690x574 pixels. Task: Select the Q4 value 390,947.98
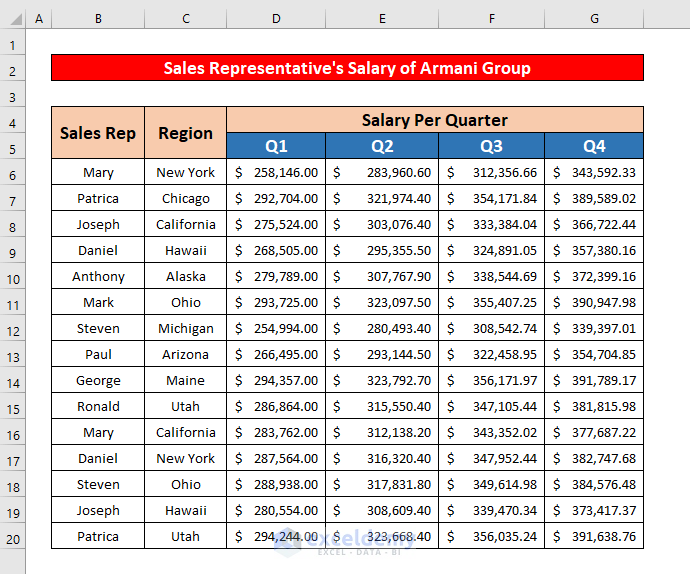594,303
